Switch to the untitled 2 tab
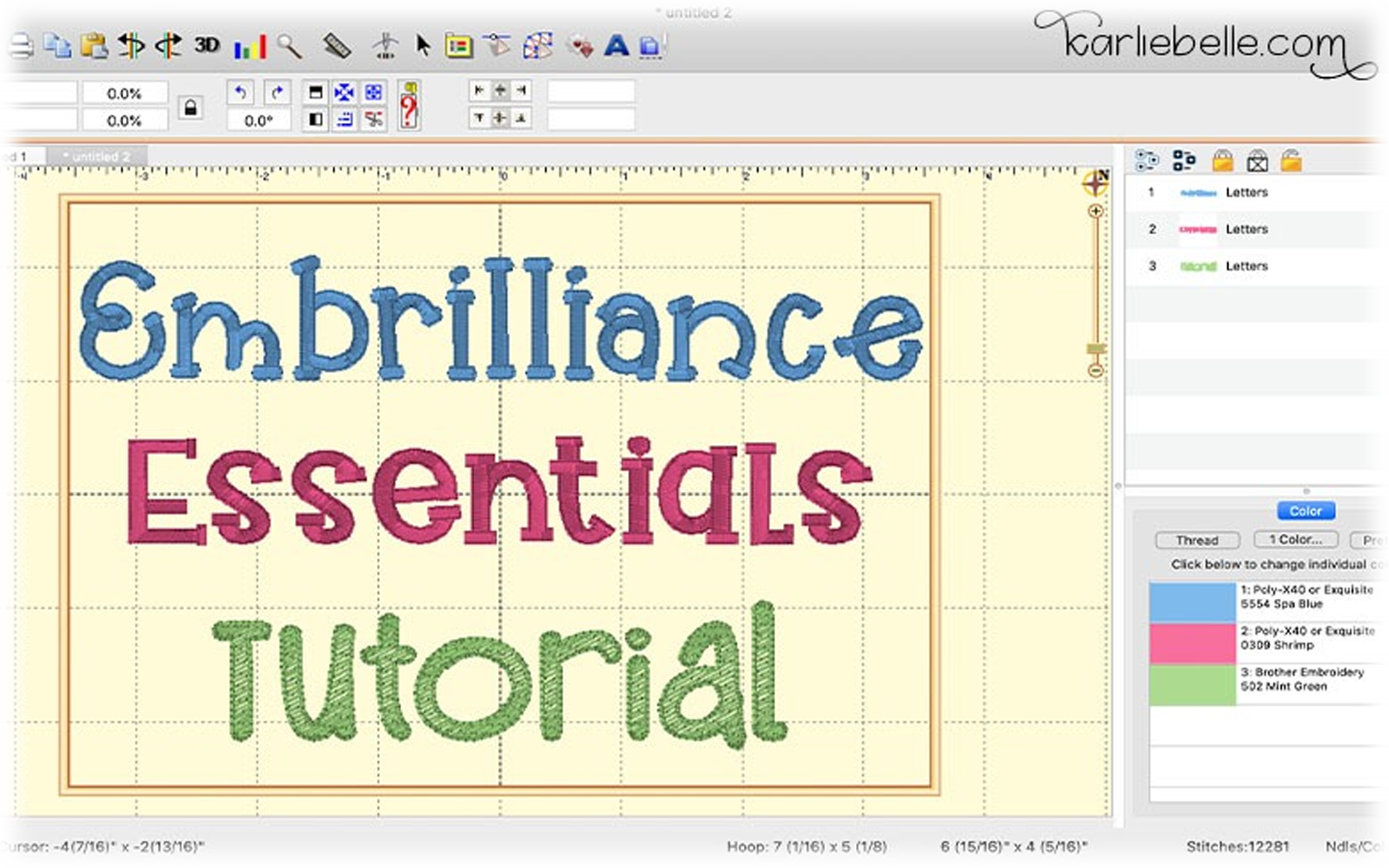Screen dimensions: 1389x868 [x=97, y=155]
